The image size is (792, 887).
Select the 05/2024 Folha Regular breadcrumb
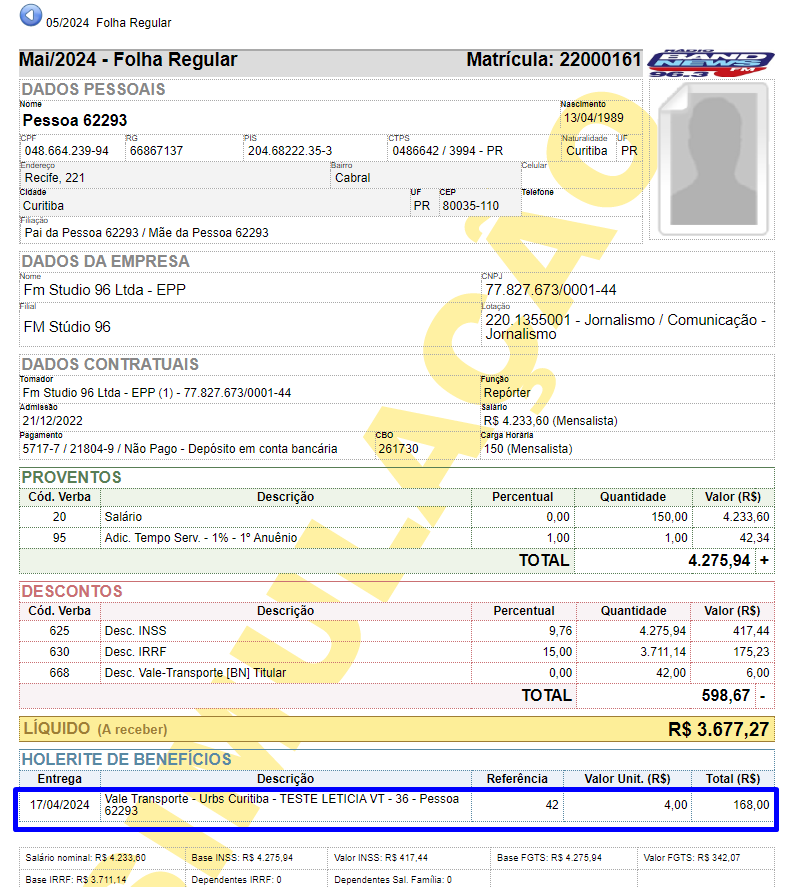coord(108,23)
